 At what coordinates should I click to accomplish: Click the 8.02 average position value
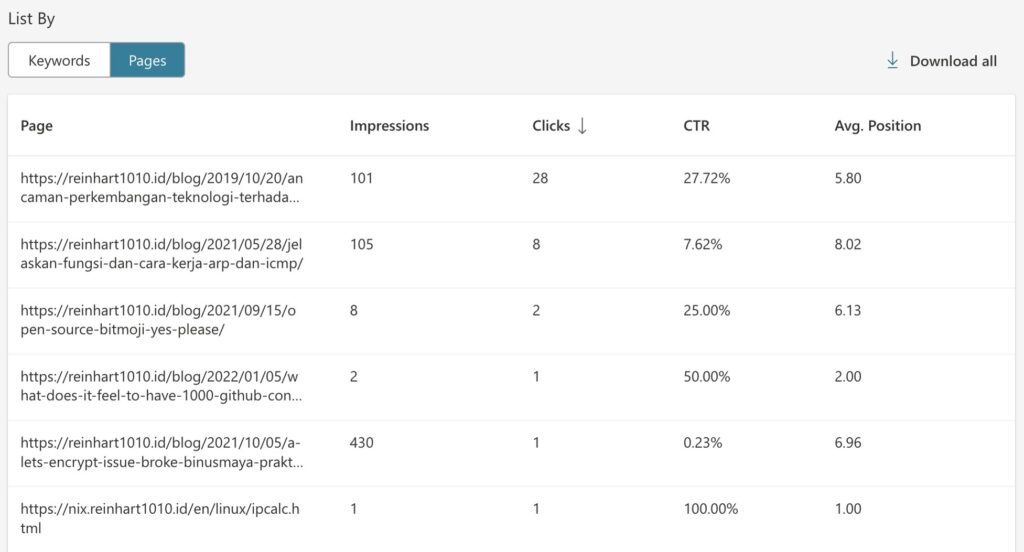(x=847, y=245)
